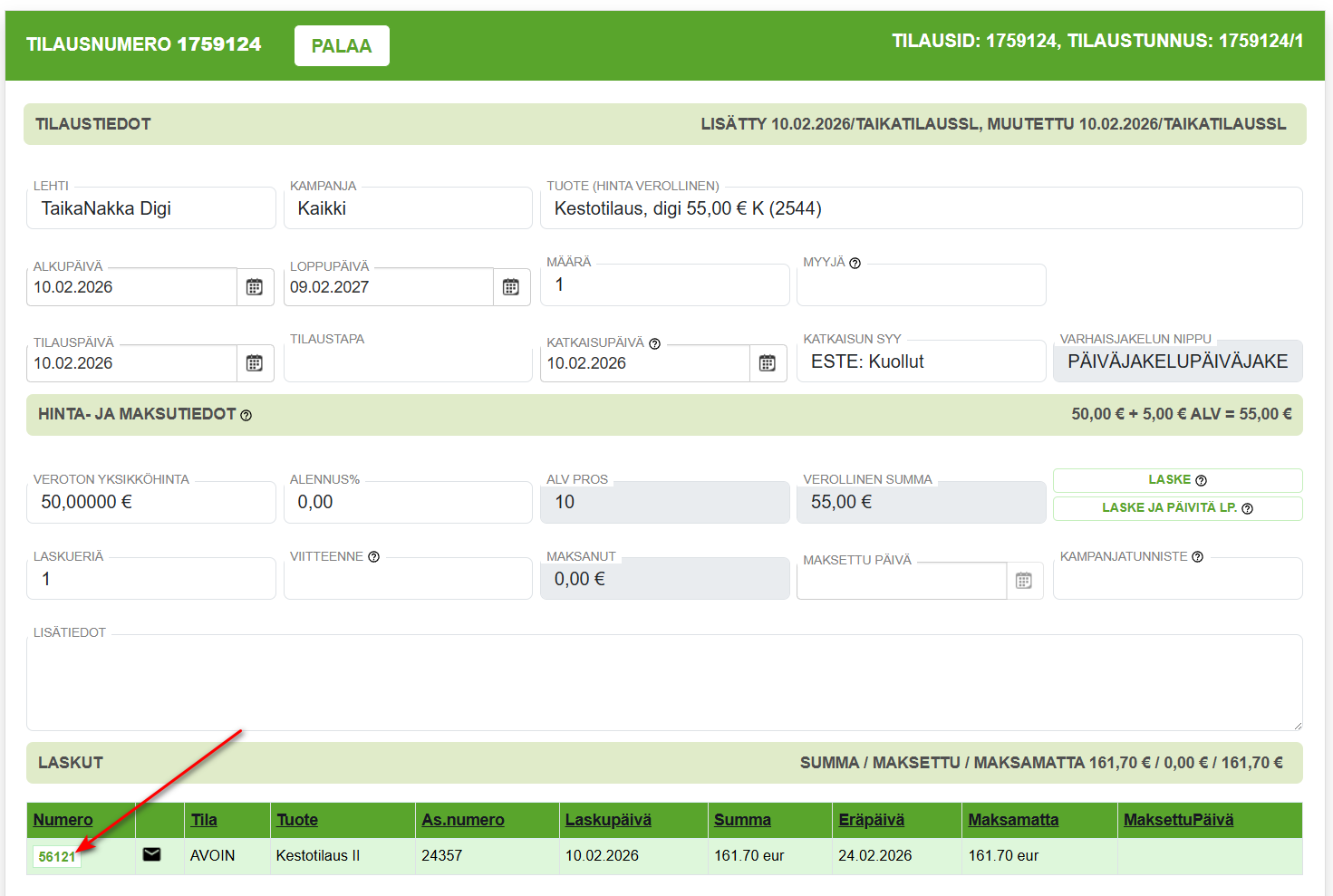
Task: Sort invoices by Numero column
Action: pos(63,820)
